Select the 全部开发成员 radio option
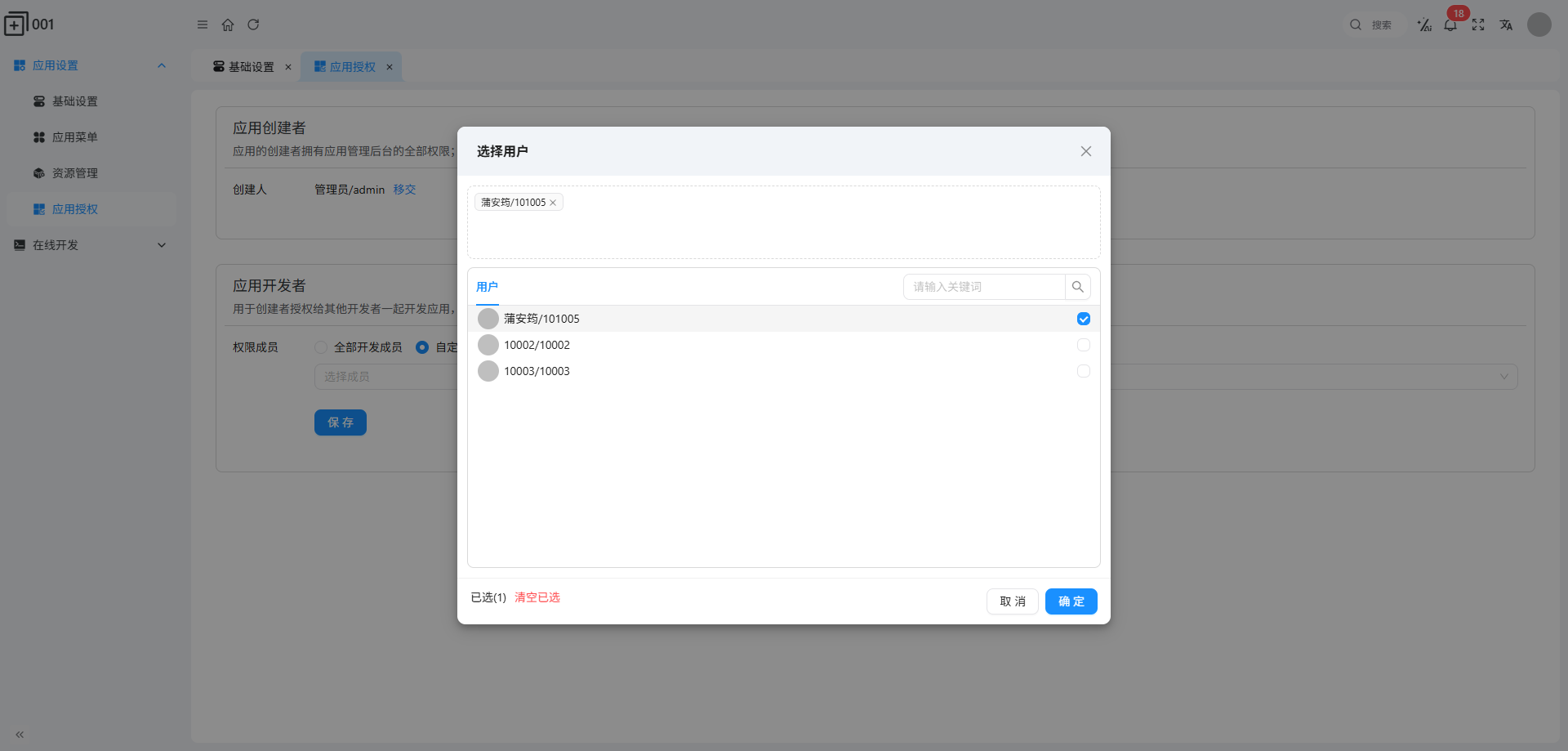 (321, 347)
